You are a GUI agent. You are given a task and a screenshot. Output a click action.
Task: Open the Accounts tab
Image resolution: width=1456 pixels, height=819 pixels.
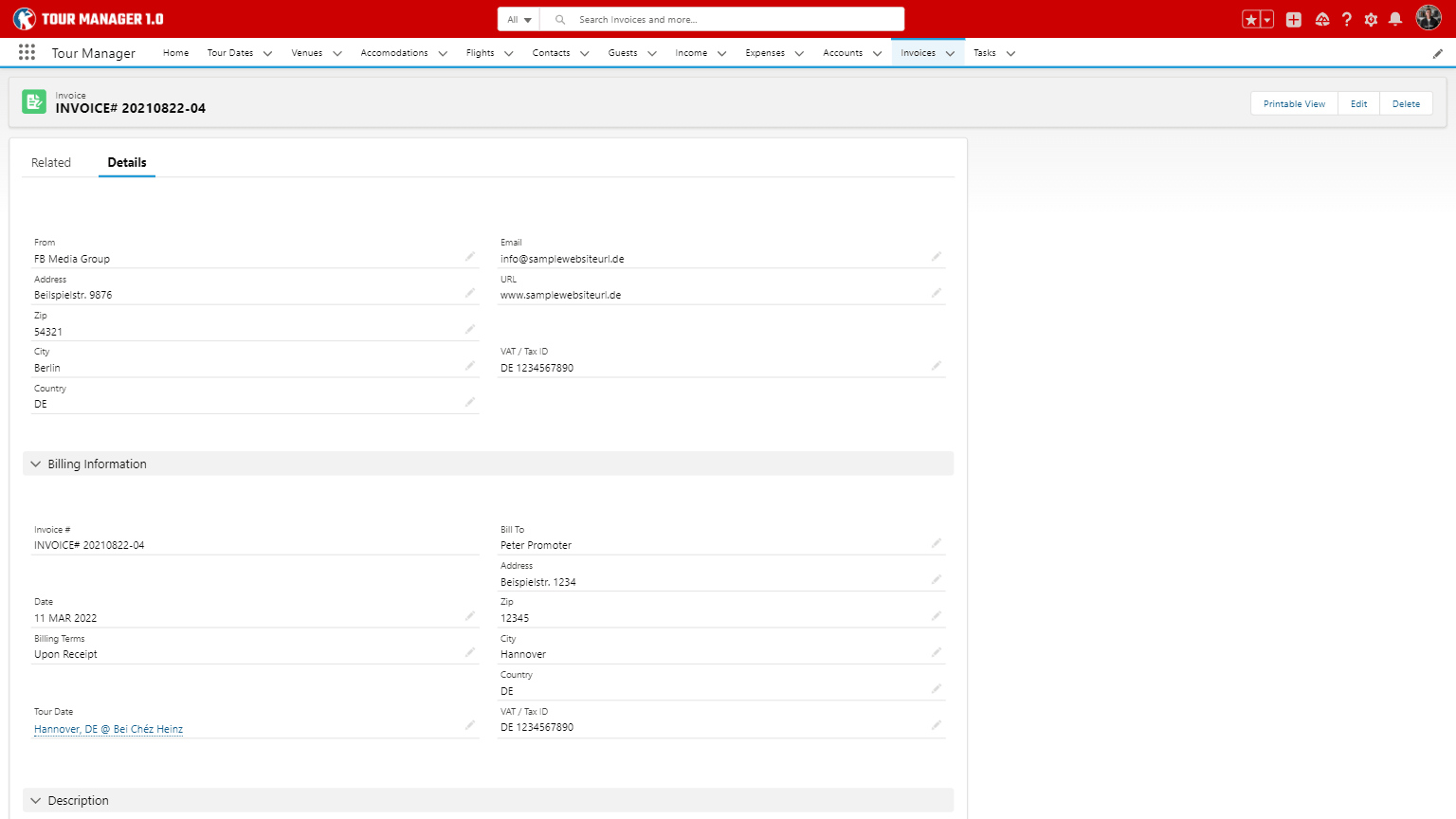click(843, 53)
